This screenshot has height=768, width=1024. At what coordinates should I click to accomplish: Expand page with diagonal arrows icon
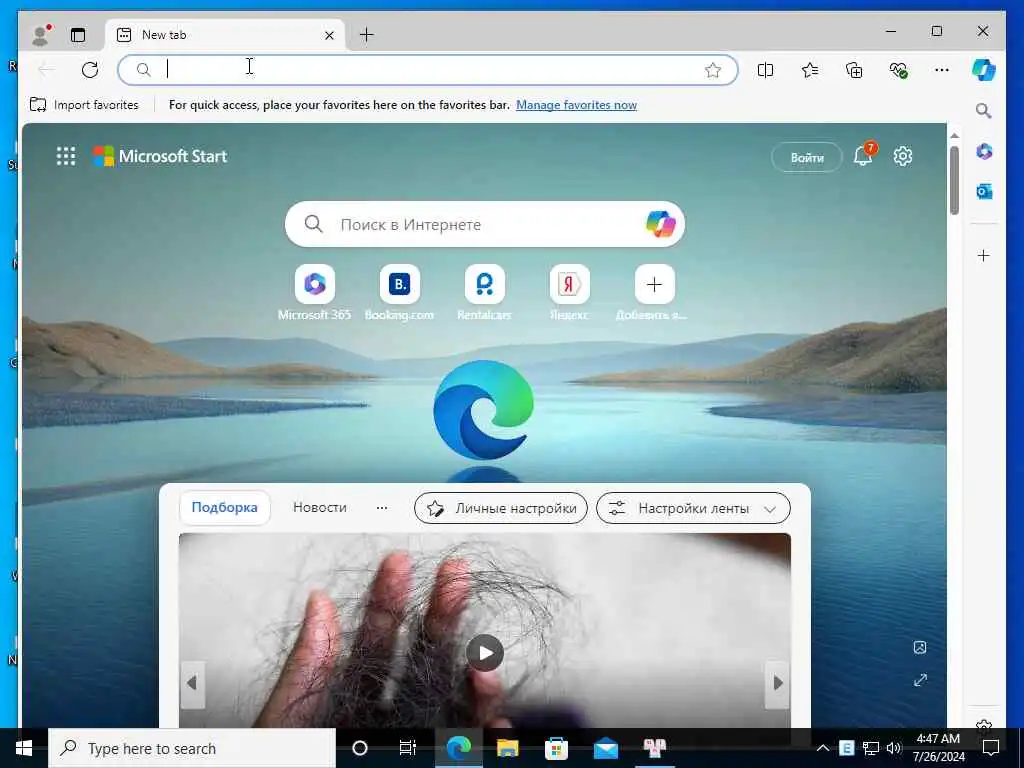[x=920, y=680]
